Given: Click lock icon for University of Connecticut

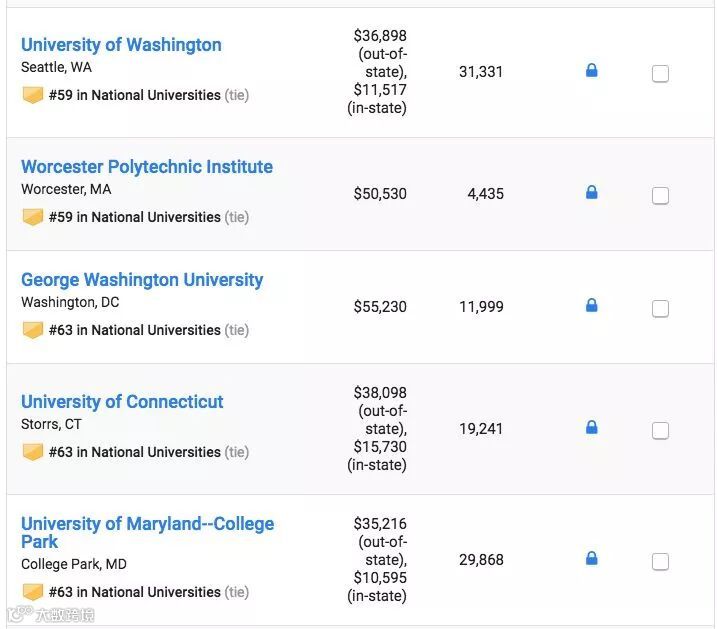Looking at the screenshot, I should coord(591,428).
